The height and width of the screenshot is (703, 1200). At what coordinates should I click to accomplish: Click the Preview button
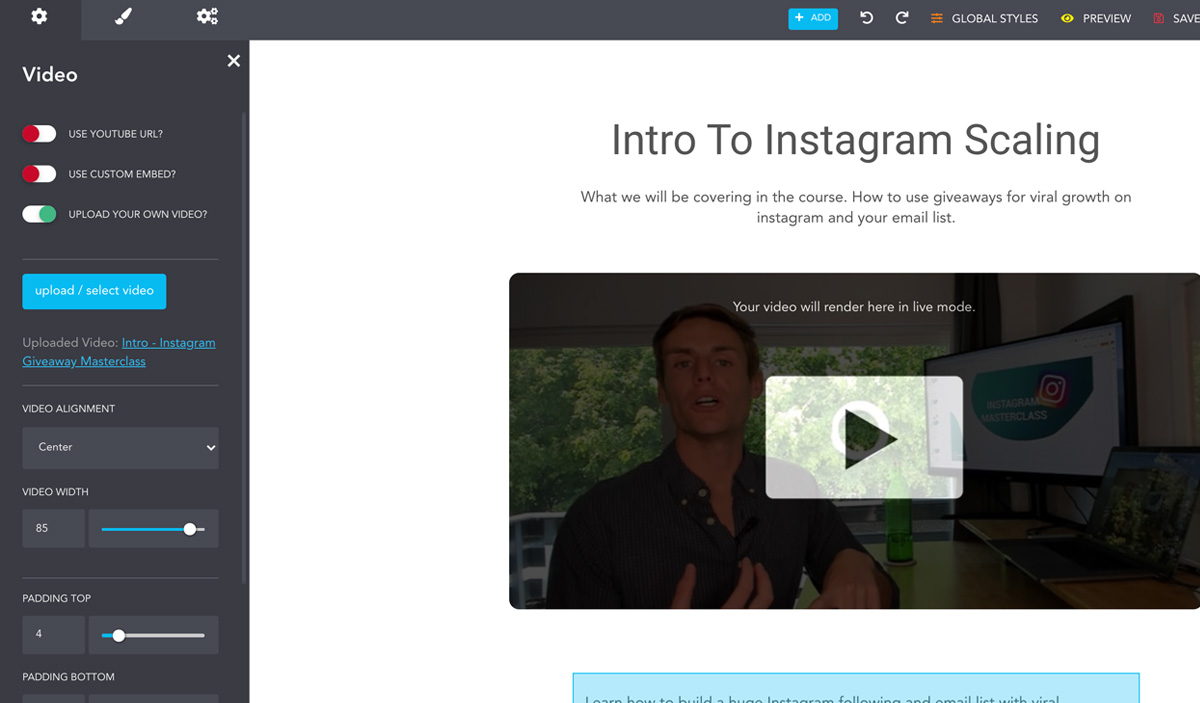1096,18
